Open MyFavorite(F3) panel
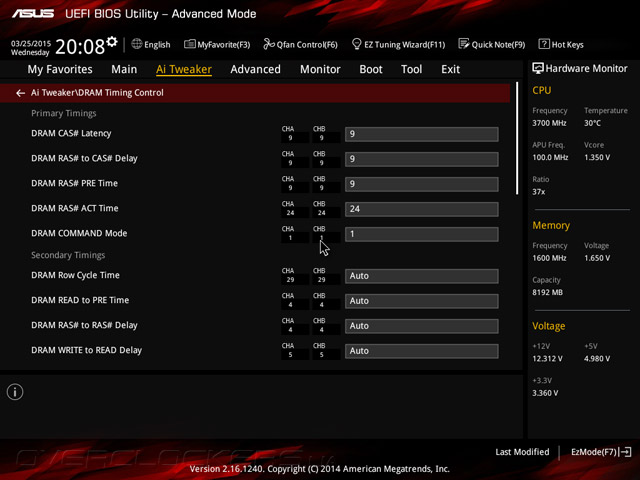 click(x=217, y=44)
